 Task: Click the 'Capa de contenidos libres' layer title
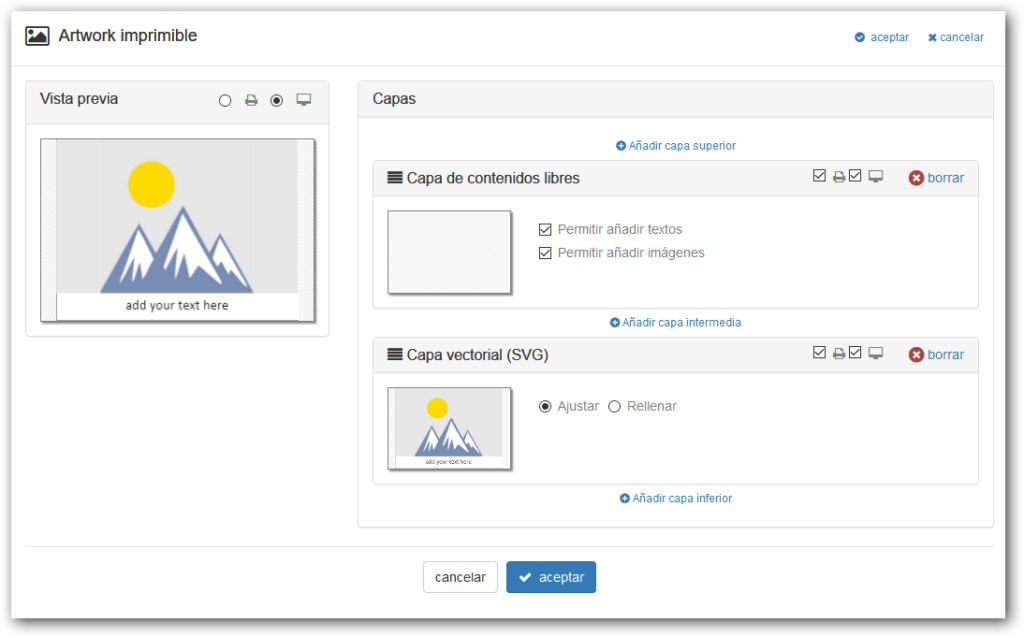click(x=493, y=178)
